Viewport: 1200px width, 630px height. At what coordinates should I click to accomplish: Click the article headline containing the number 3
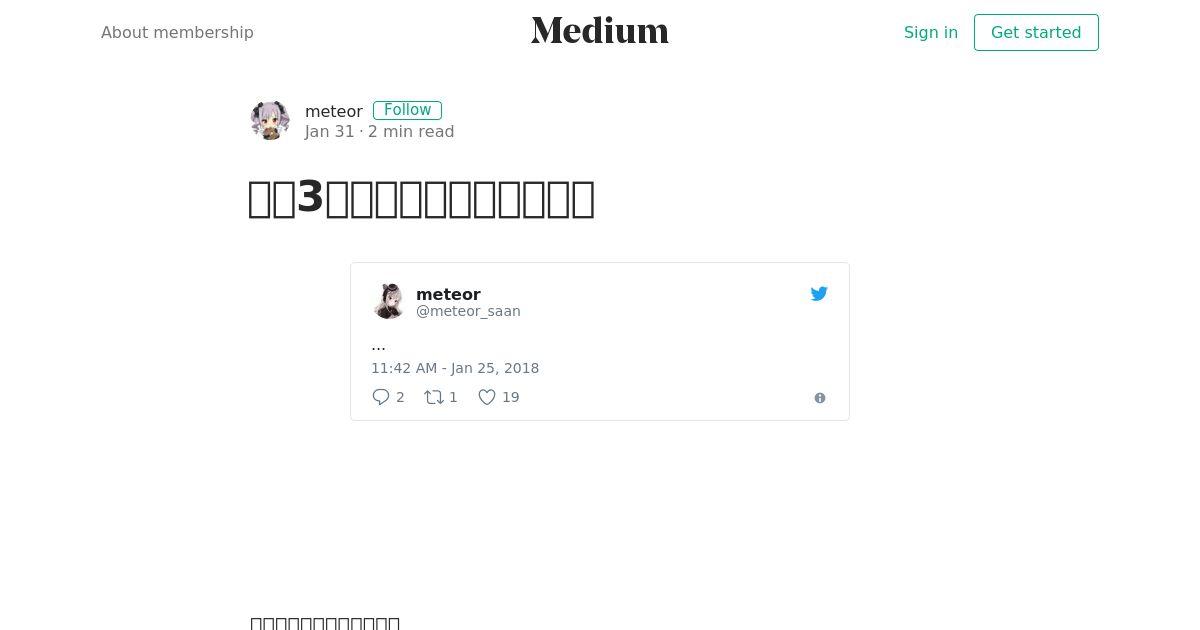click(421, 197)
